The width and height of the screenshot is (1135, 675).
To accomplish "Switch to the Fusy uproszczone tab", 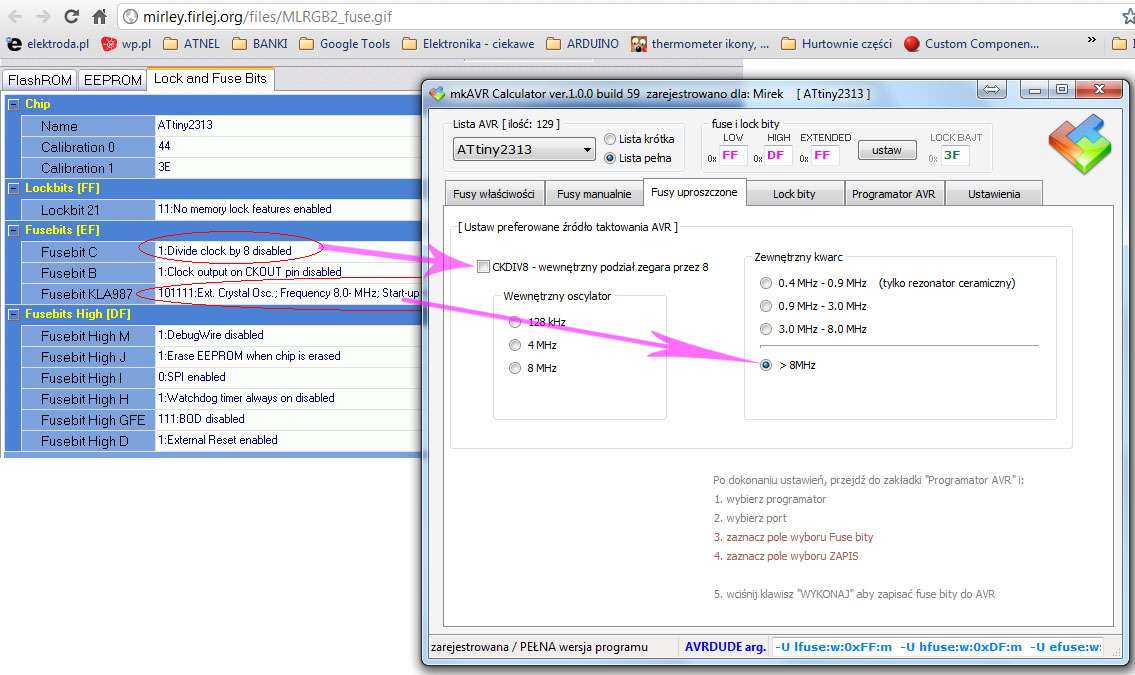I will 694,192.
